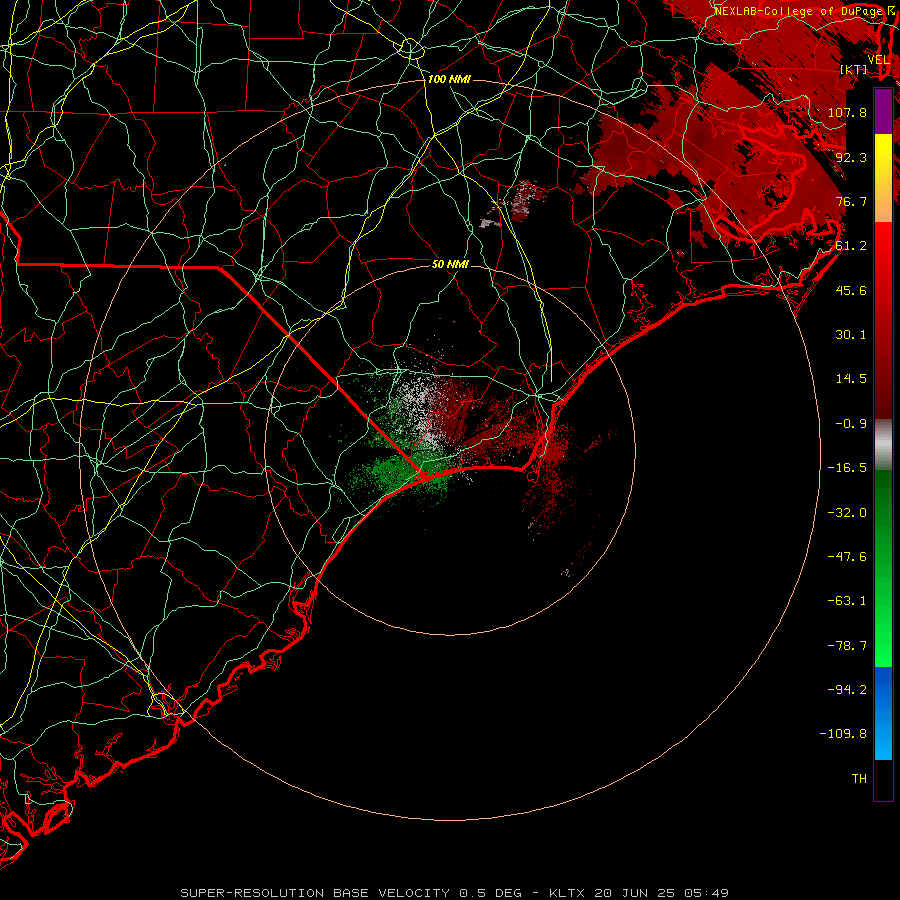The image size is (900, 900).
Task: Select the 61.2 value on velocity scale
Action: (851, 246)
